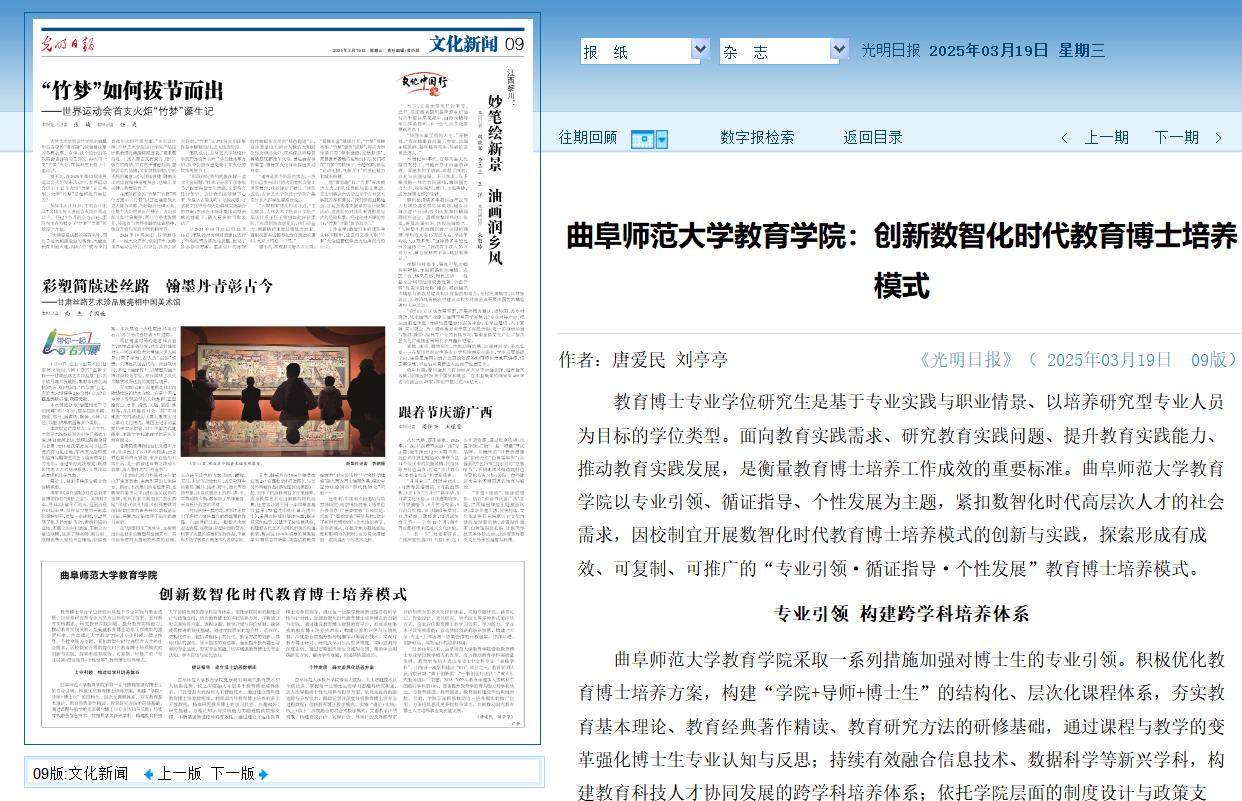Image resolution: width=1242 pixels, height=801 pixels.
Task: Open the calendar icon beside 往期回顾
Action: pos(642,139)
